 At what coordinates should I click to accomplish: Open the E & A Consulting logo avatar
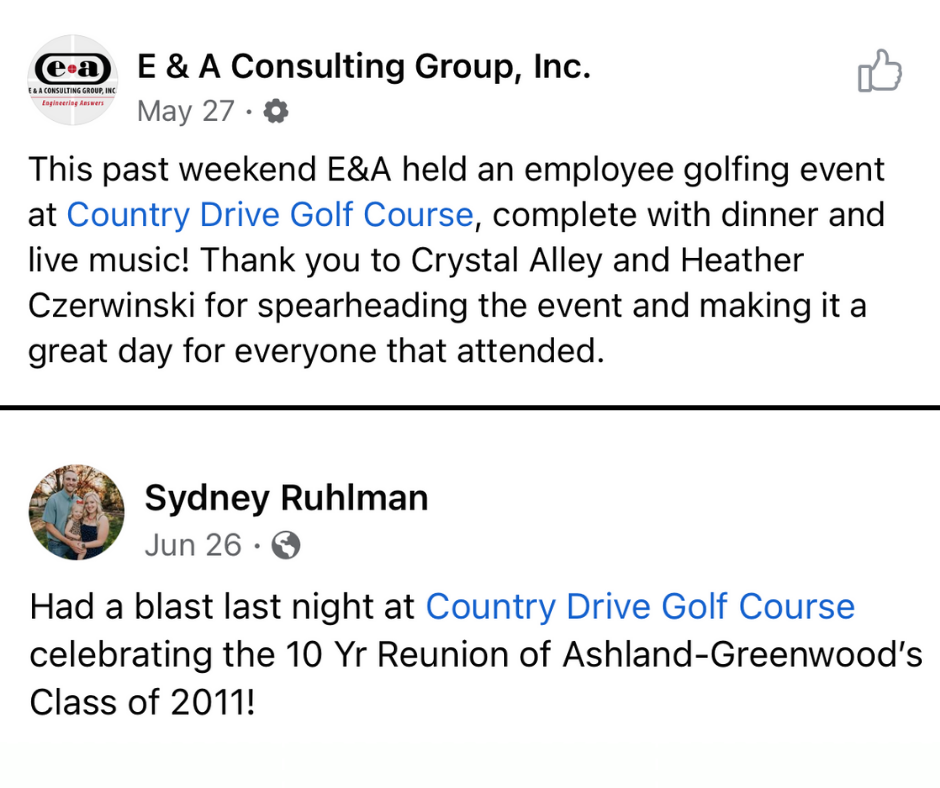[x=73, y=80]
